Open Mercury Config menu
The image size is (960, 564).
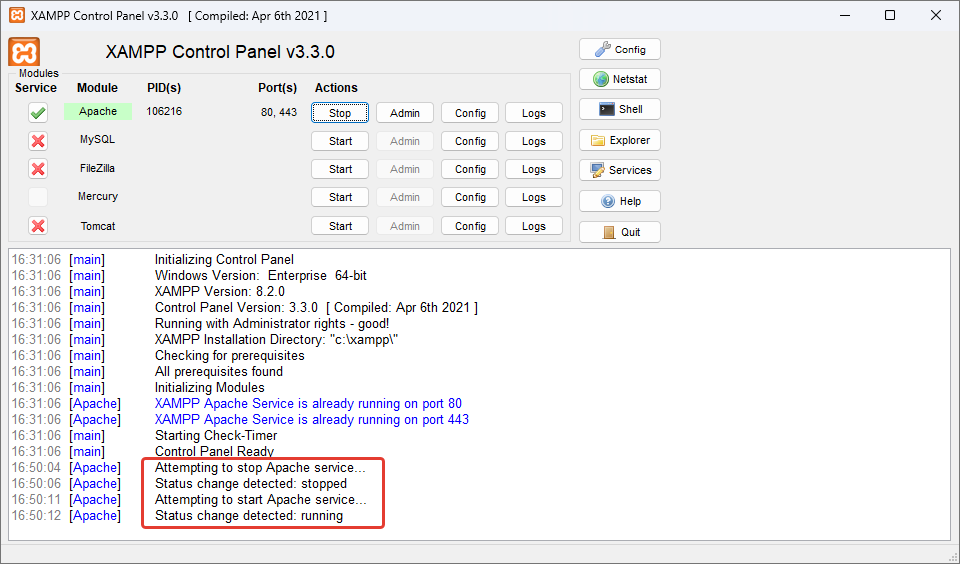[x=470, y=197]
